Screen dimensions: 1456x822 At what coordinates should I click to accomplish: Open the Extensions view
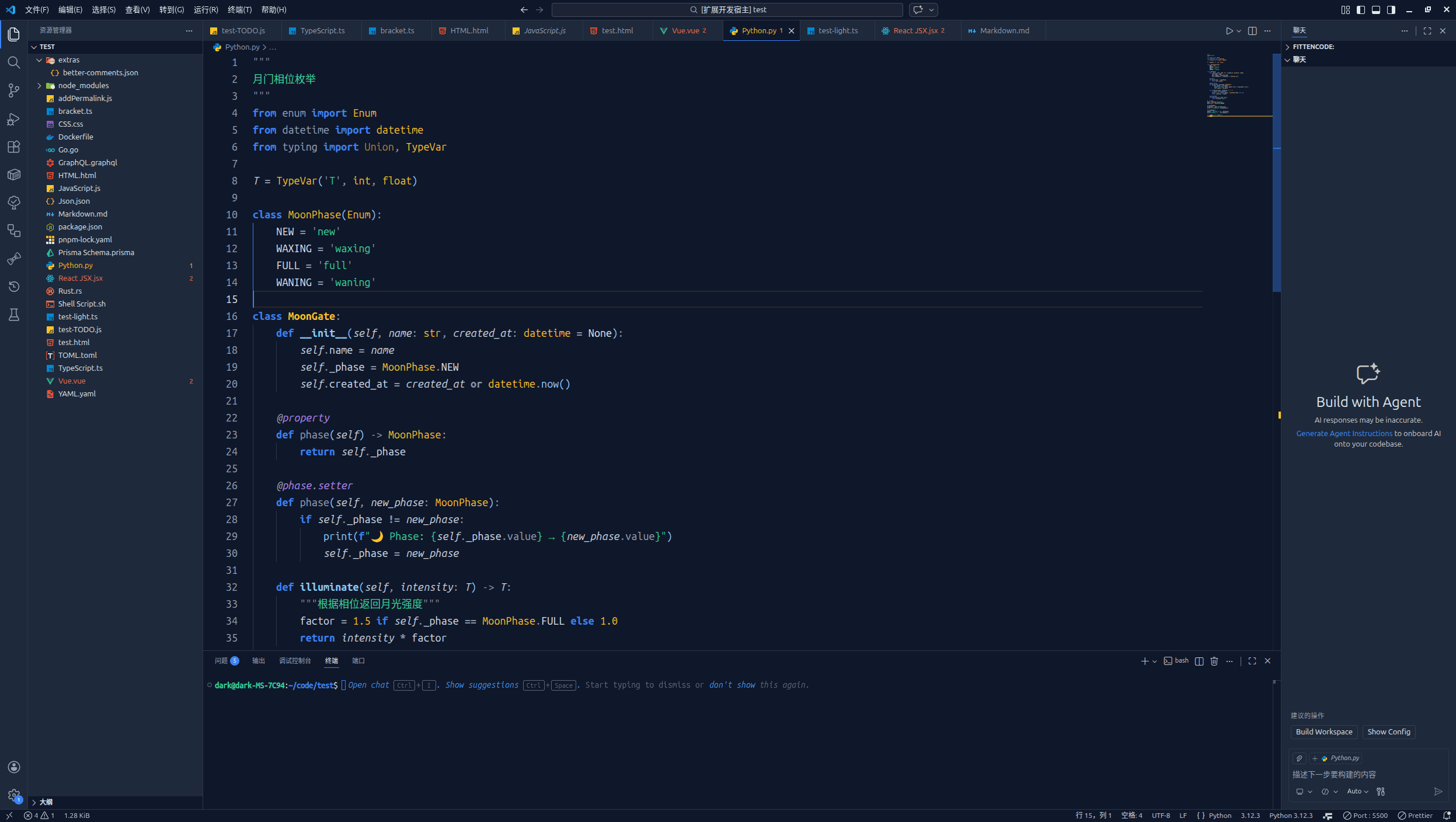click(14, 147)
